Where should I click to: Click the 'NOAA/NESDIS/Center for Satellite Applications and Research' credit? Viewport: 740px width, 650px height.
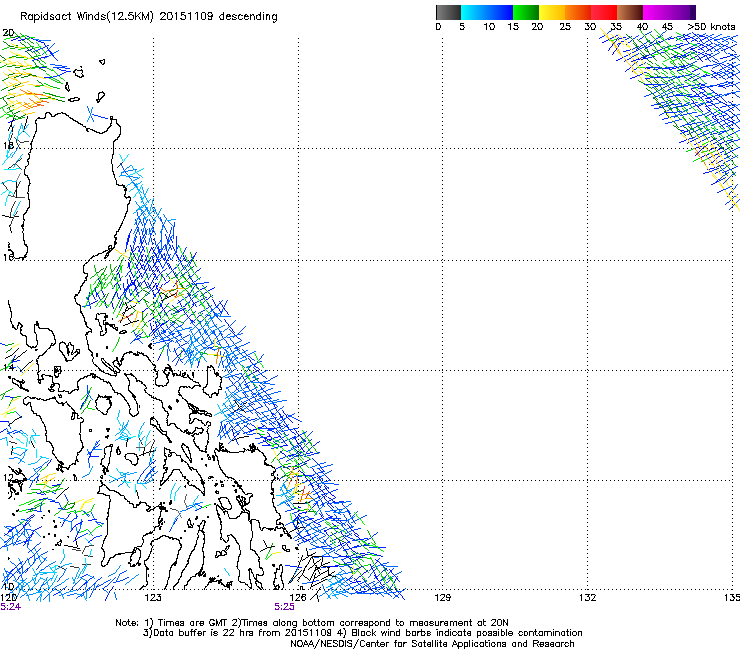pyautogui.click(x=432, y=644)
